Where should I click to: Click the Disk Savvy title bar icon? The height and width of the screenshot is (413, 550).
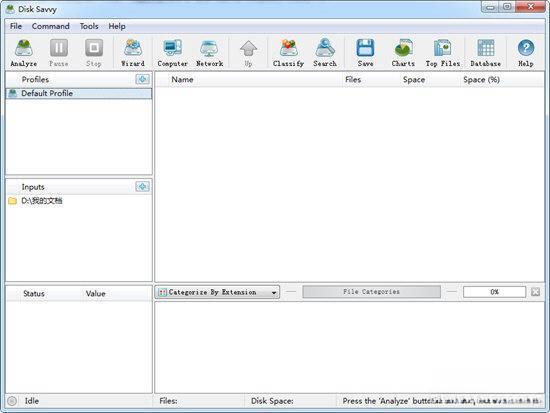[11, 9]
